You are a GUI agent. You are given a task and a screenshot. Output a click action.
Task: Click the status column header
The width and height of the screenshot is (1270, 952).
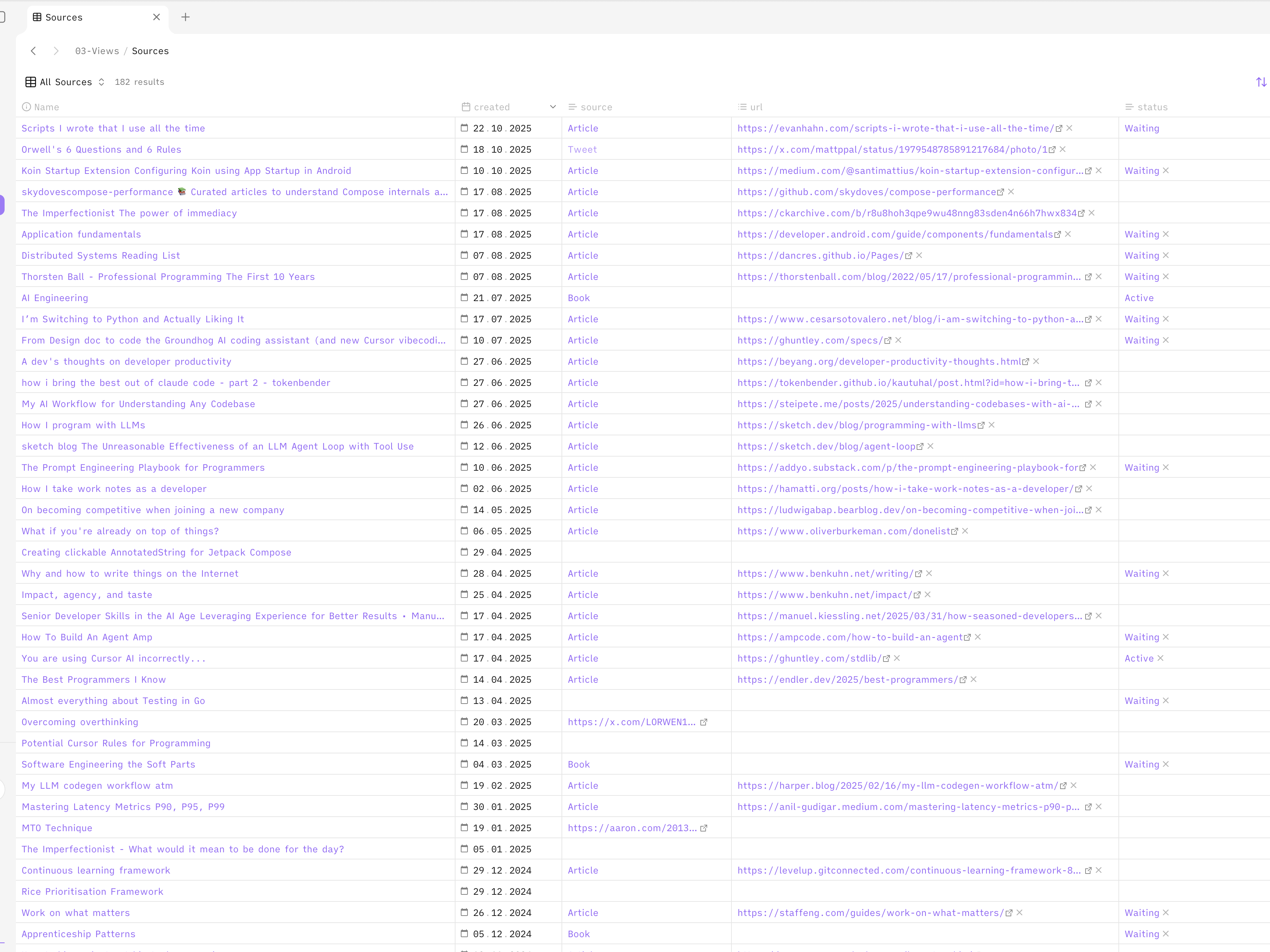click(x=1152, y=107)
